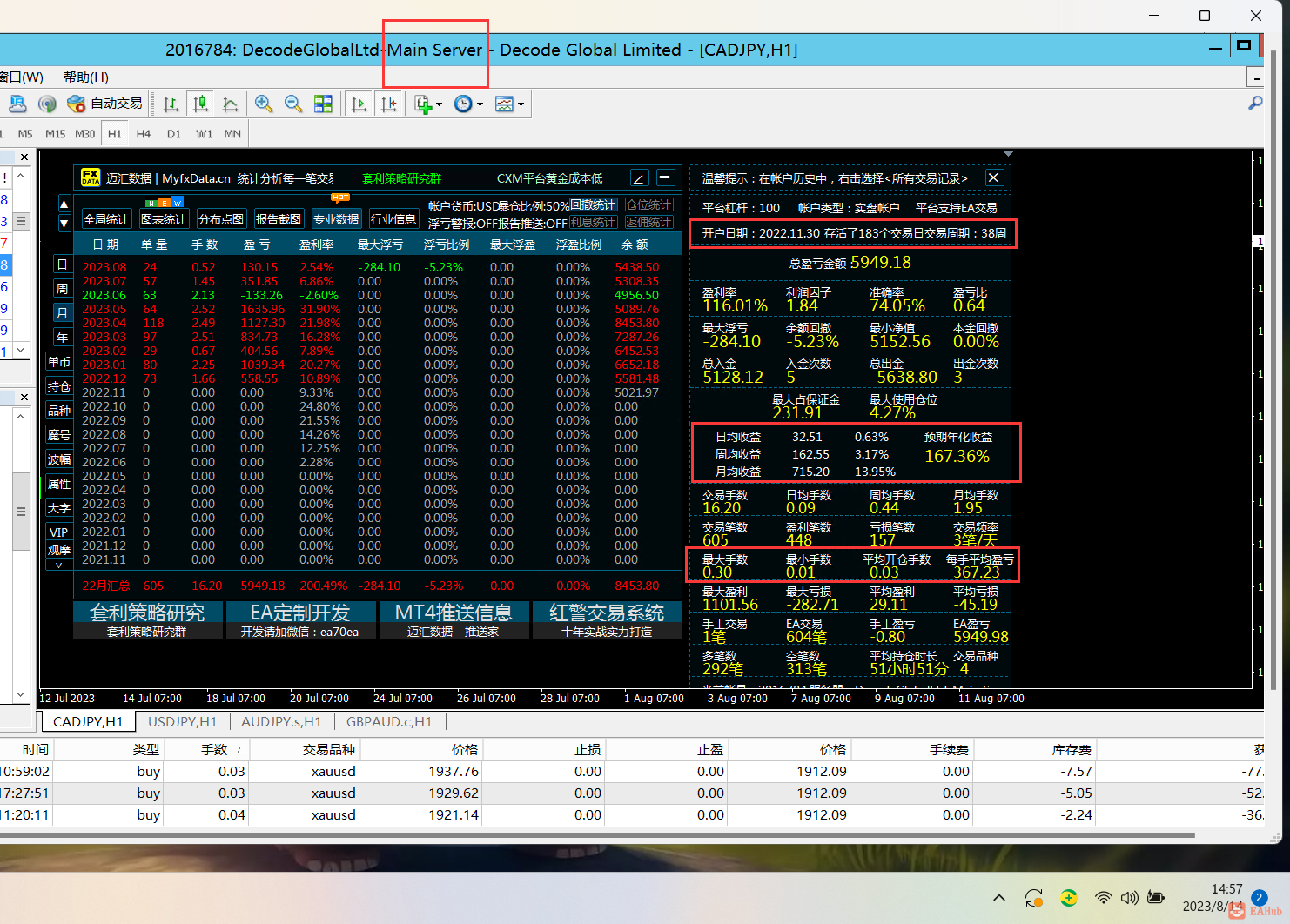
Task: Toggle the 自动交易 auto trading button
Action: click(x=105, y=104)
